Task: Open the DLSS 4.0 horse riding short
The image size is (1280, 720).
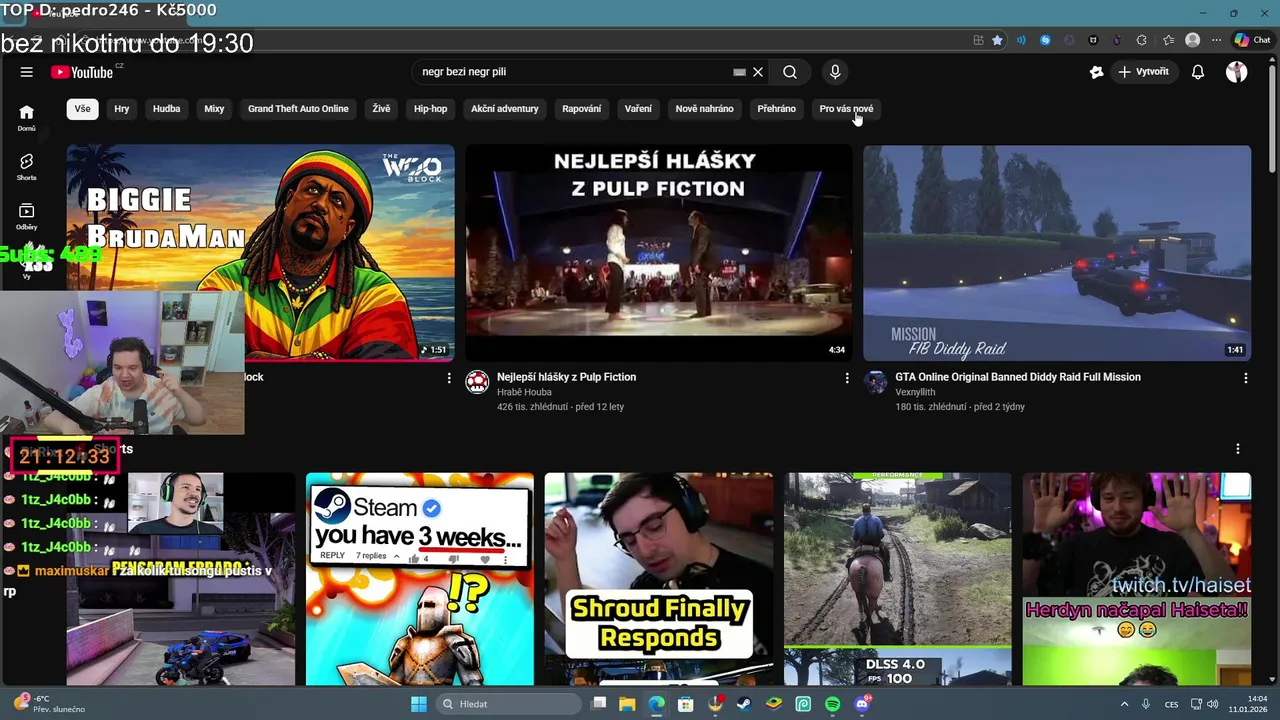Action: [x=898, y=579]
